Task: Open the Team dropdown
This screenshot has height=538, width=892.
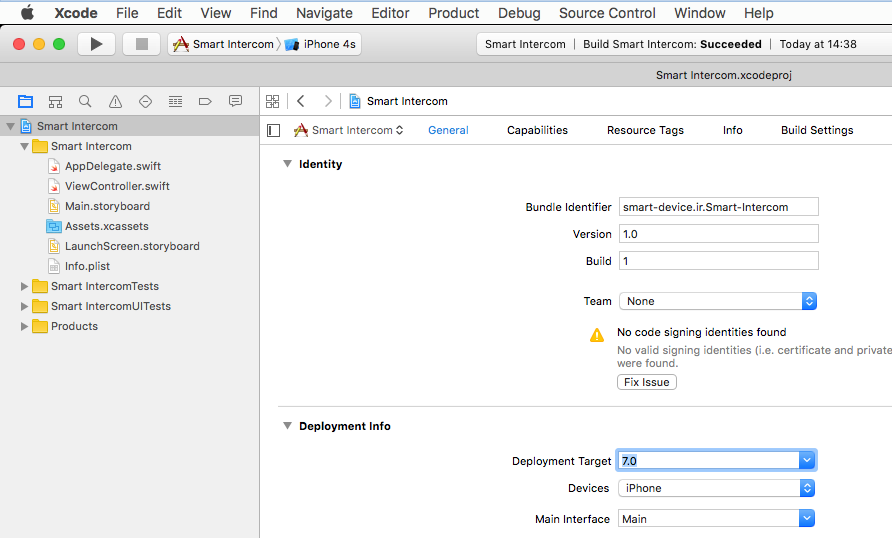Action: tap(718, 301)
